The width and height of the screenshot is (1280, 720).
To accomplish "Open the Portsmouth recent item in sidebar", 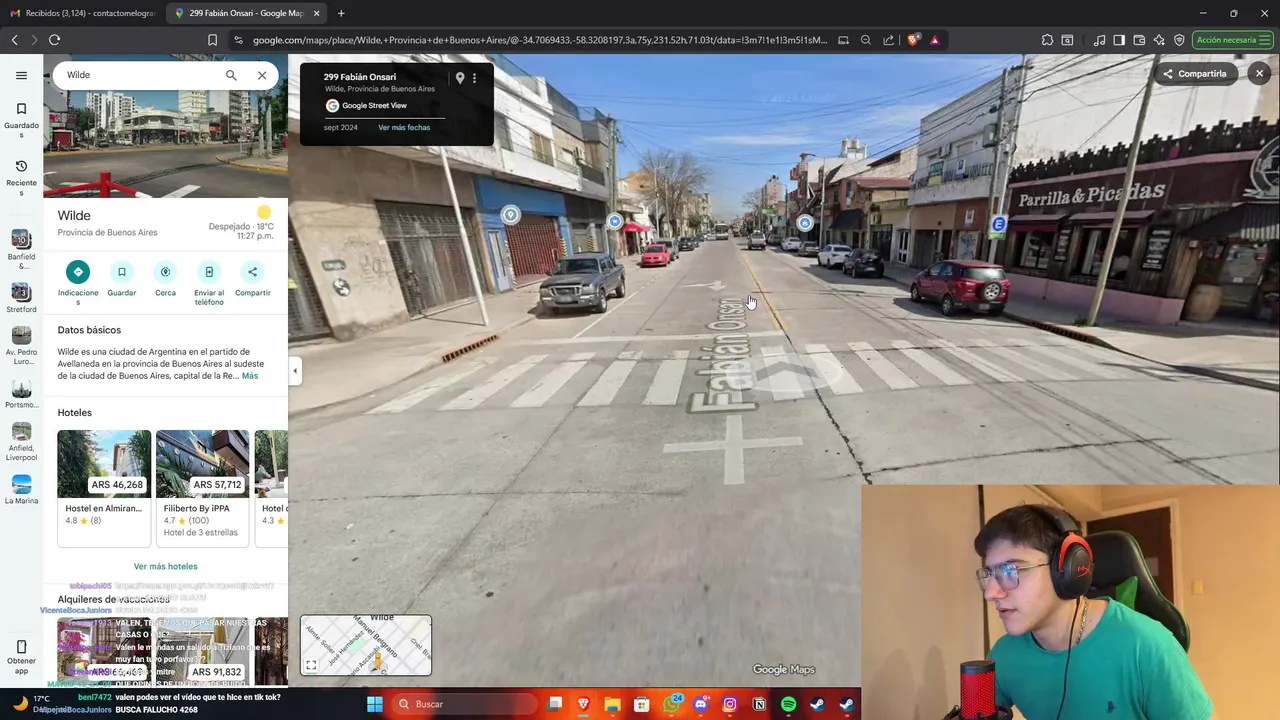I will (x=21, y=394).
